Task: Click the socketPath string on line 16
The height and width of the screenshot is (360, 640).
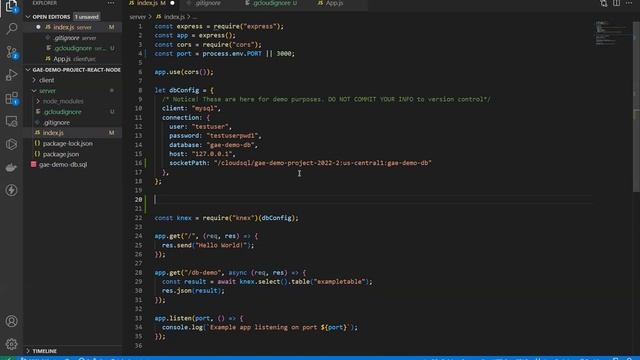Action: (x=322, y=163)
